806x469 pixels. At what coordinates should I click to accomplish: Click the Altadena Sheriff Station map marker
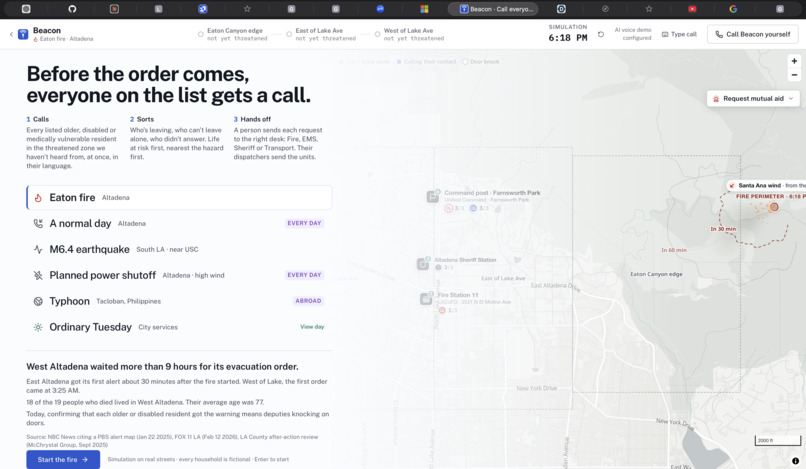[x=423, y=264]
